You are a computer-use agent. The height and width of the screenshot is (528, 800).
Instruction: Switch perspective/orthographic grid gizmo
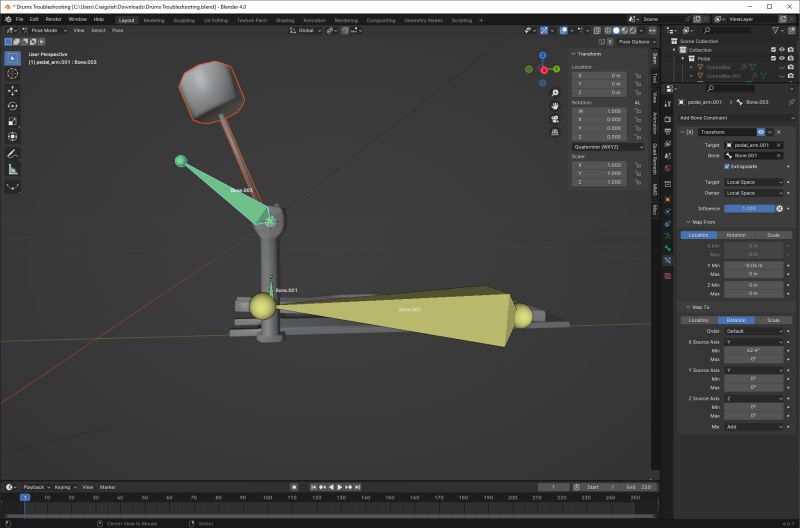[x=555, y=132]
